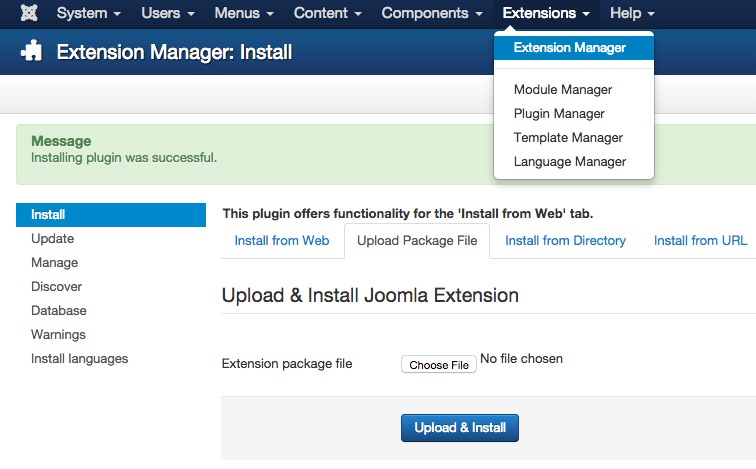Select Extension Manager from the dropdown
This screenshot has height=469, width=756.
(569, 47)
